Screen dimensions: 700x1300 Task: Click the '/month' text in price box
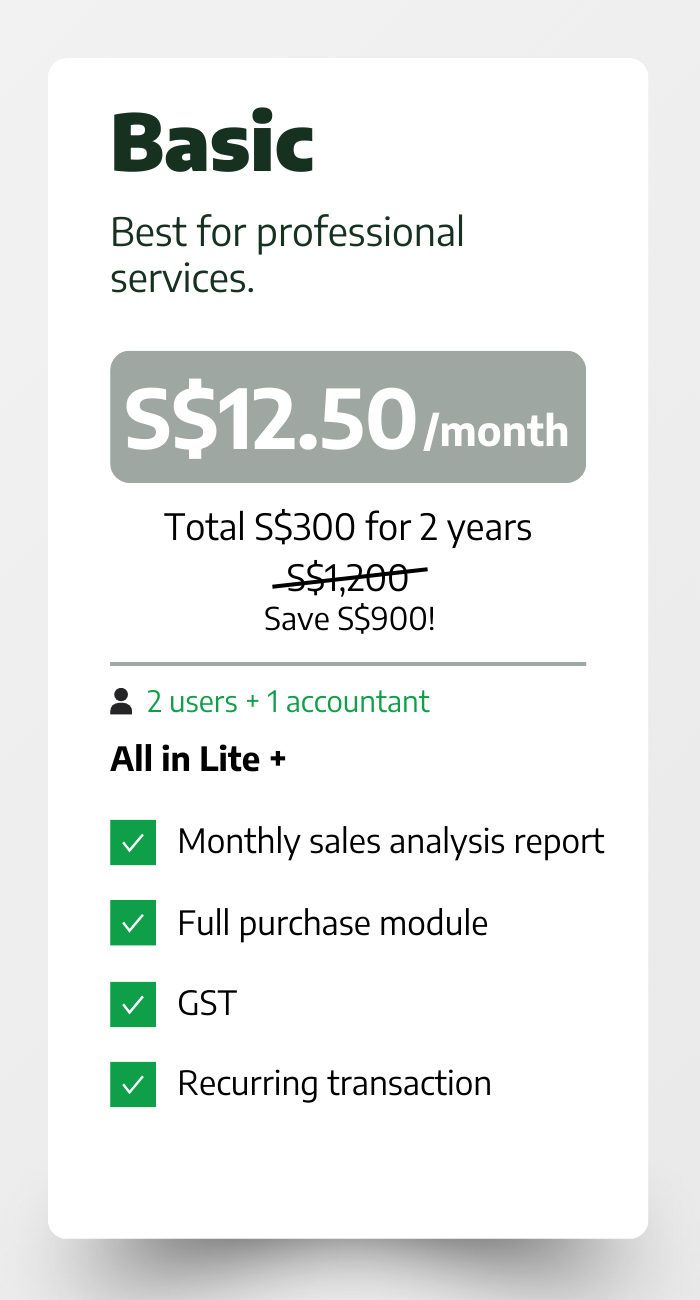496,432
